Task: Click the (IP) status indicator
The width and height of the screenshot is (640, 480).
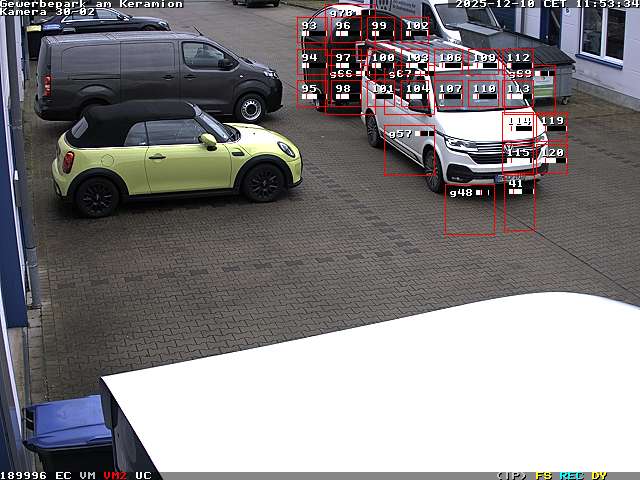Action: [511, 475]
